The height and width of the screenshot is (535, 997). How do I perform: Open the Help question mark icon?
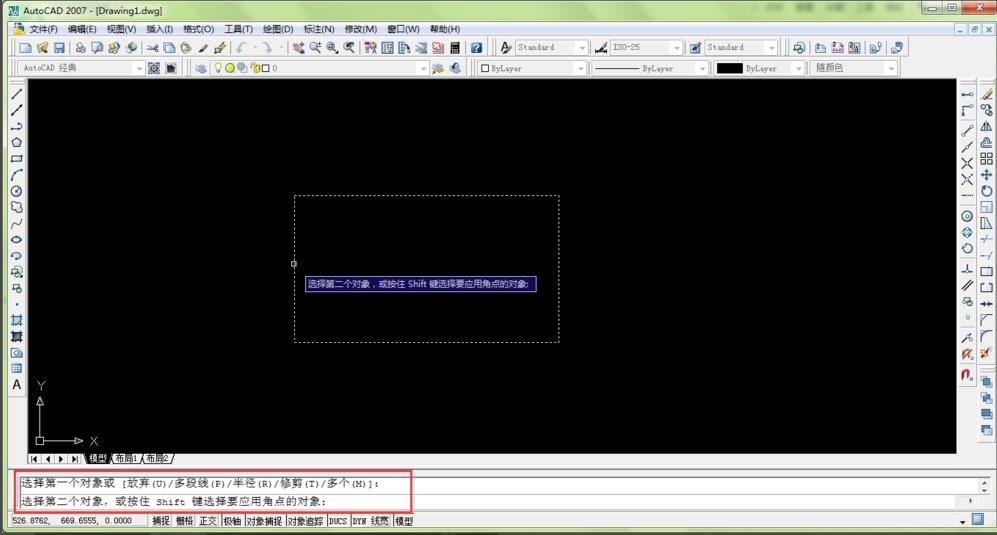coord(476,48)
